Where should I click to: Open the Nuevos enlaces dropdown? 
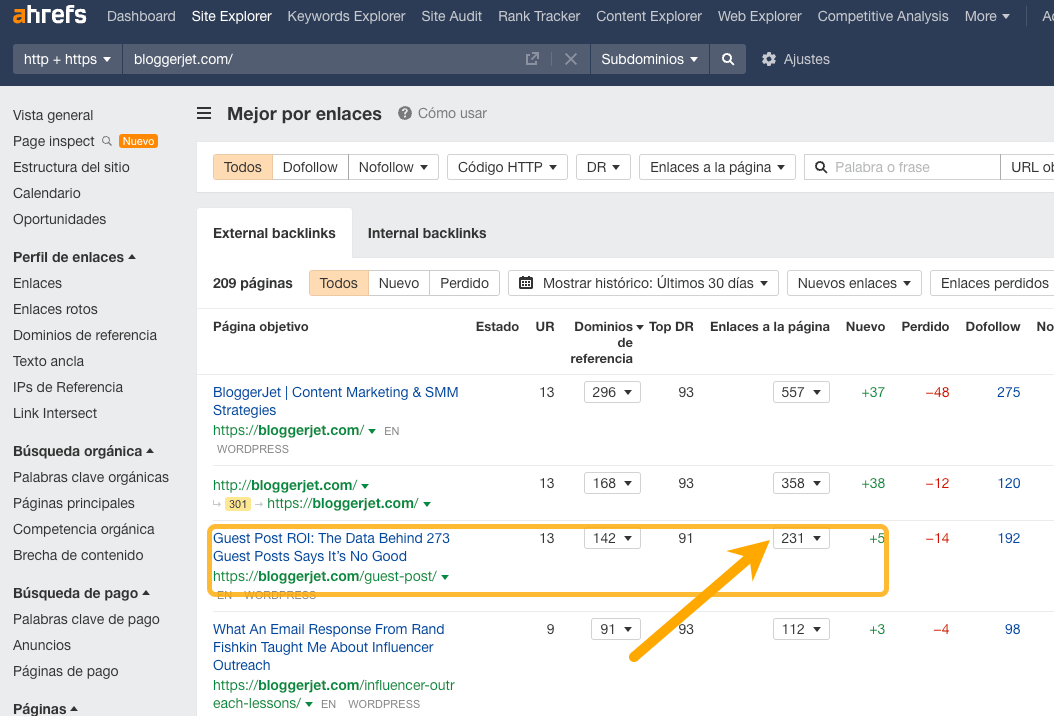(x=853, y=283)
